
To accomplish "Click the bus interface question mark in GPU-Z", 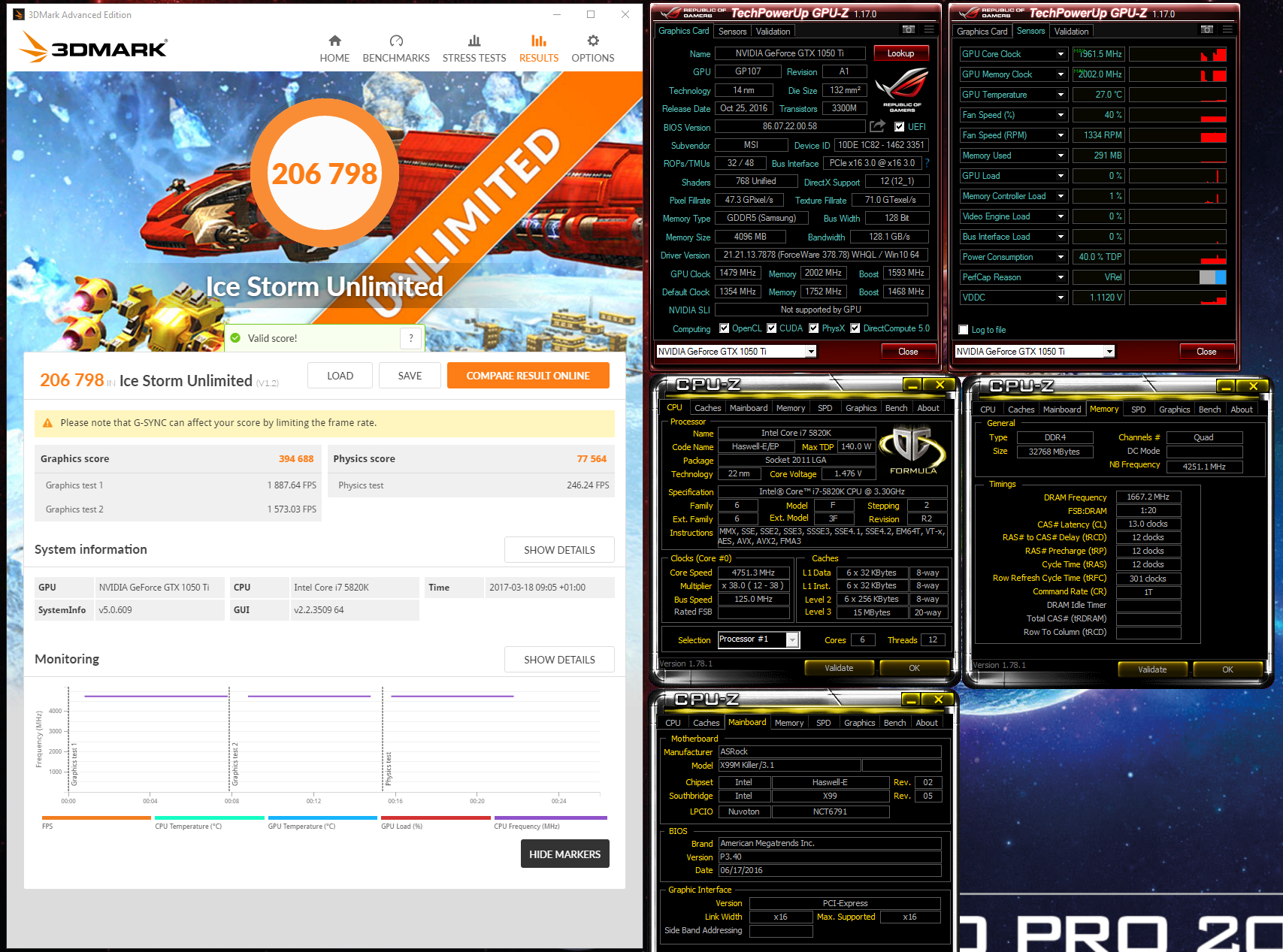I will [x=927, y=163].
